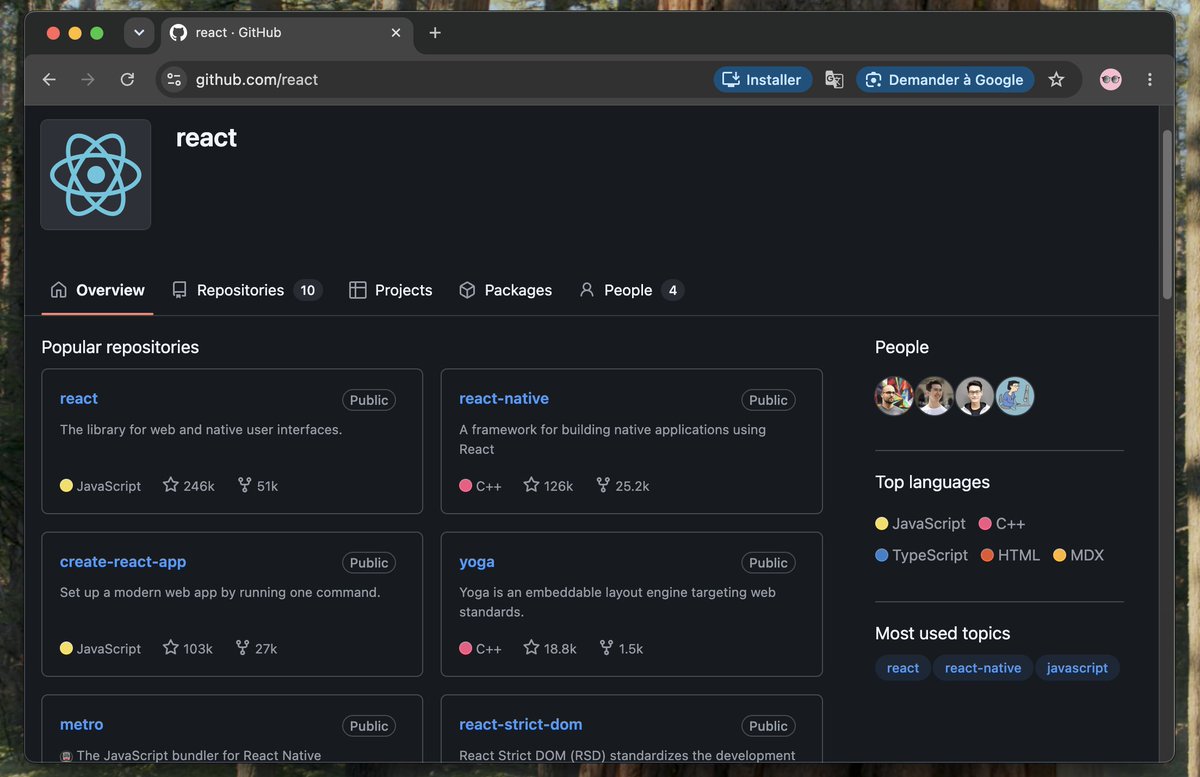Open the create-react-app repository
This screenshot has width=1200, height=777.
(x=123, y=561)
